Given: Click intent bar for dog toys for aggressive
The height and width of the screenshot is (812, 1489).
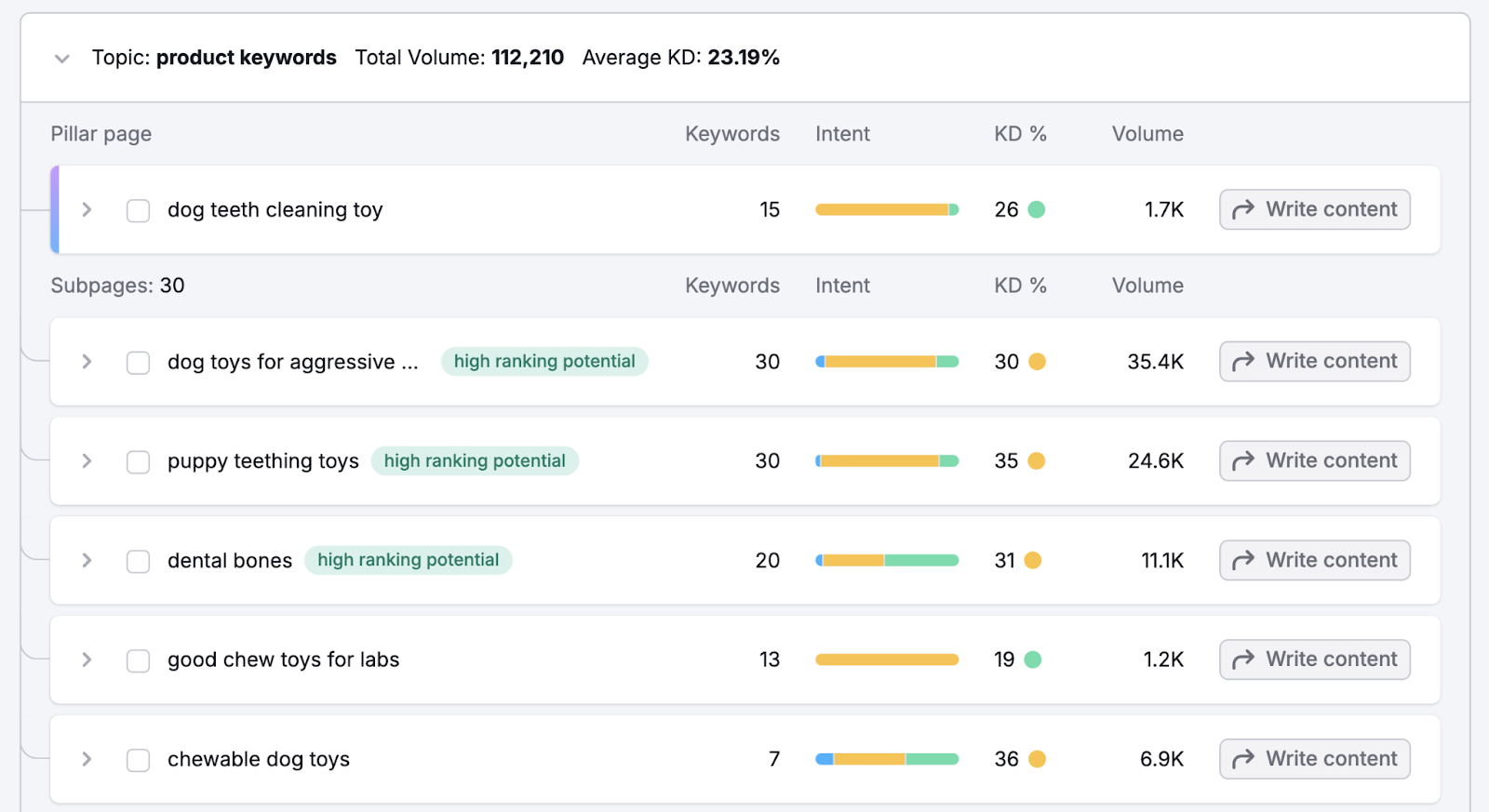Looking at the screenshot, I should point(887,362).
